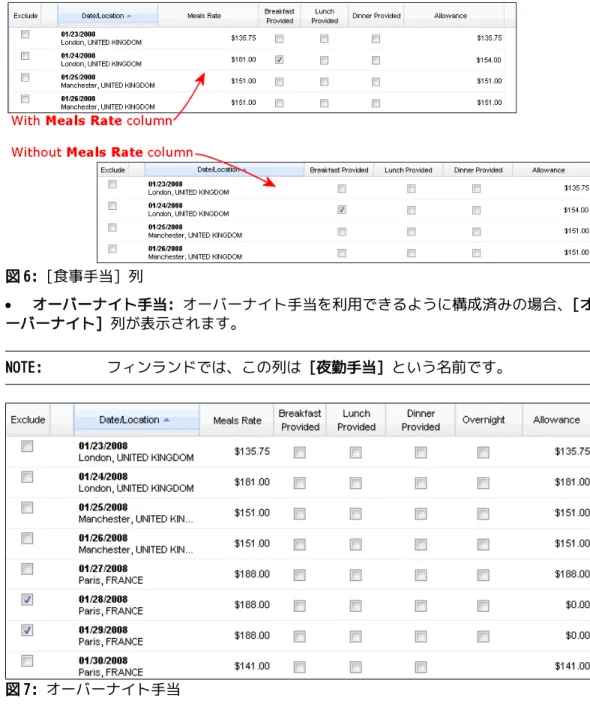Click the $141.00 meals rate value

(252, 666)
